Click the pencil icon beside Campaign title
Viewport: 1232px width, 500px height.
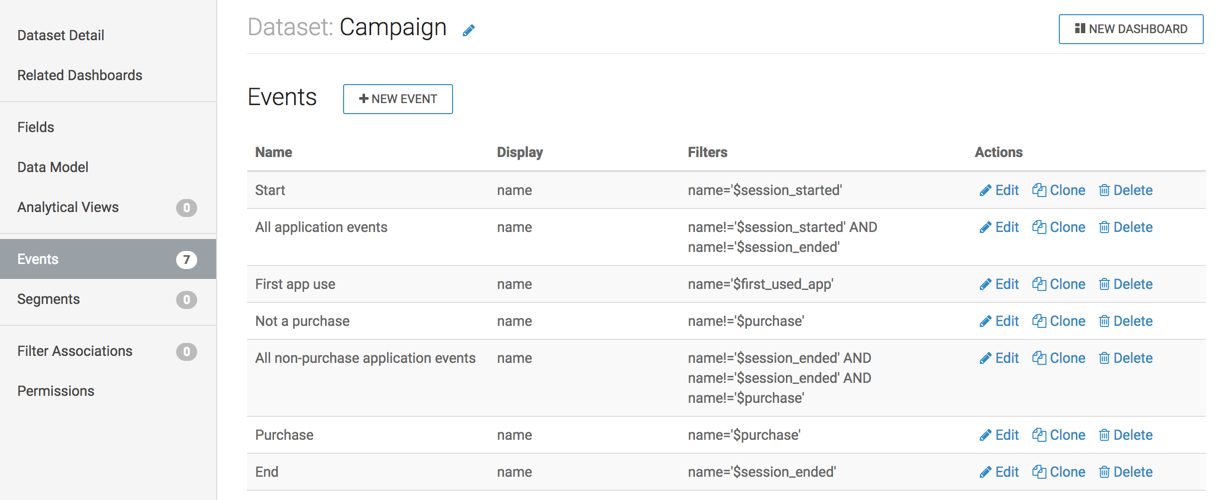coord(468,31)
